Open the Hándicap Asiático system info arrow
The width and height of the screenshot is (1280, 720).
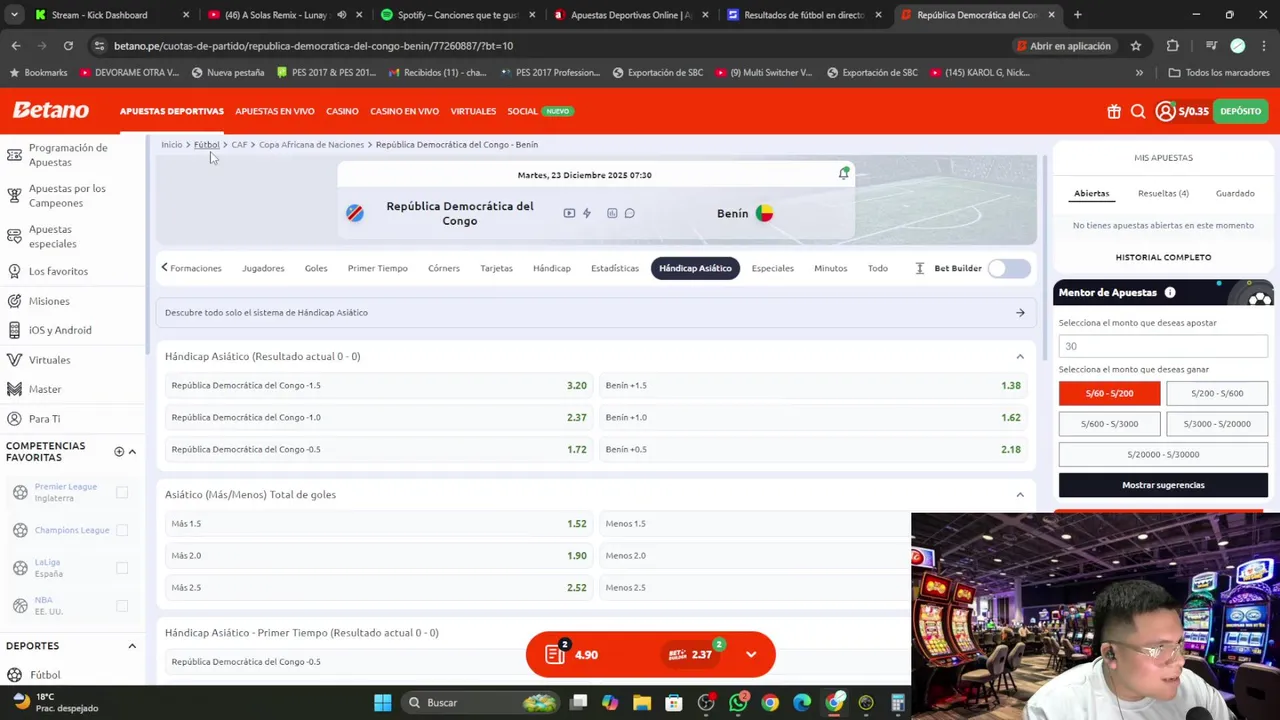coord(1020,312)
